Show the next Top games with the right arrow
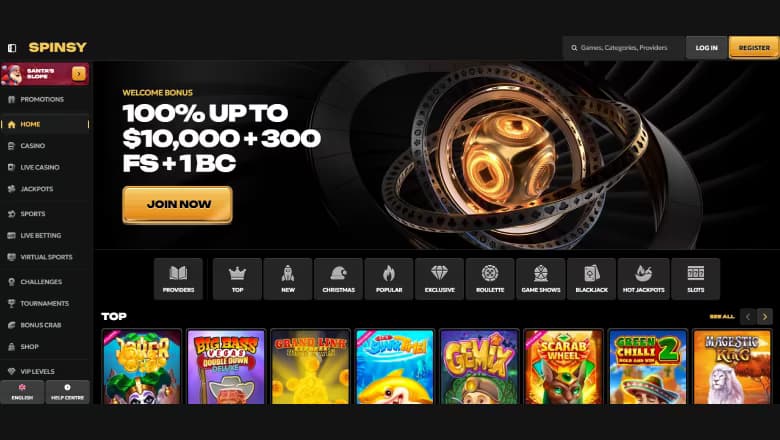Screen dimensions: 780x440 pos(765,317)
